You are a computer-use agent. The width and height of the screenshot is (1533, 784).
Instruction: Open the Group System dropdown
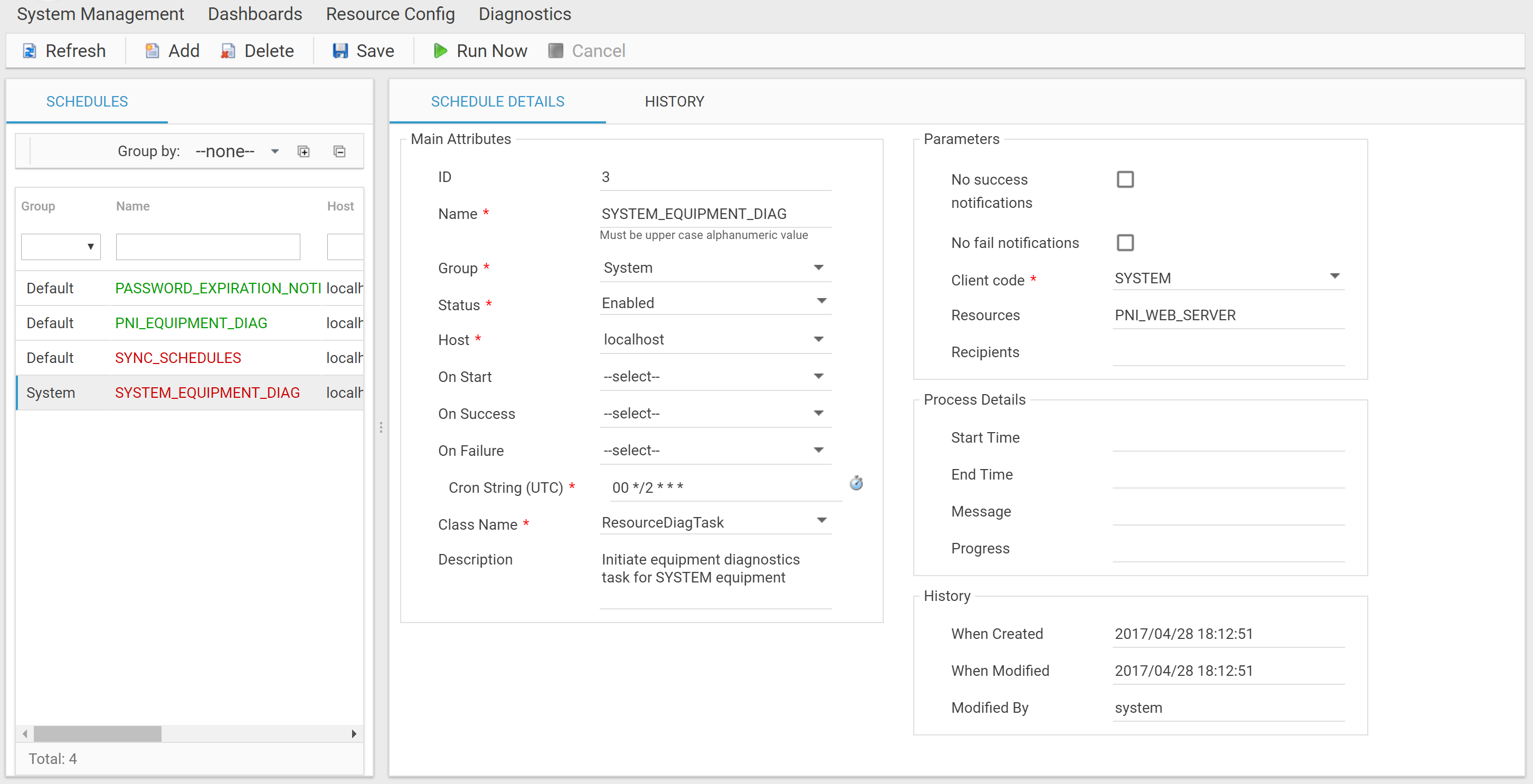tap(715, 267)
